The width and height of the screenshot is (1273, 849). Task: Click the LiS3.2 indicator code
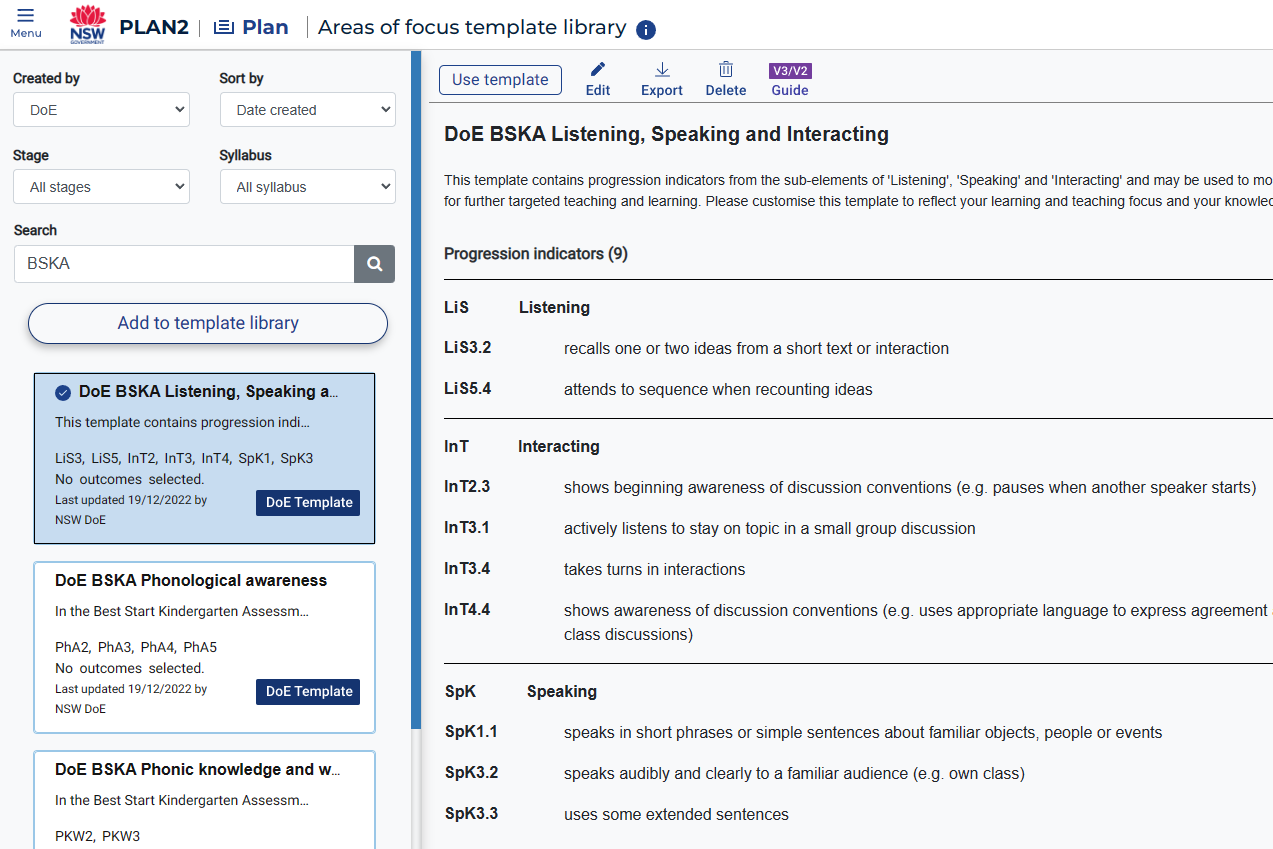(x=468, y=348)
